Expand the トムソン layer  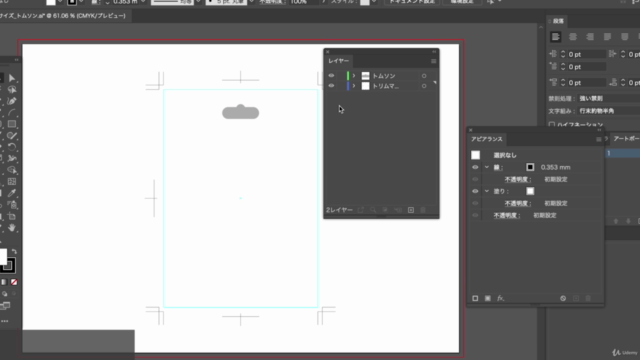coord(354,76)
